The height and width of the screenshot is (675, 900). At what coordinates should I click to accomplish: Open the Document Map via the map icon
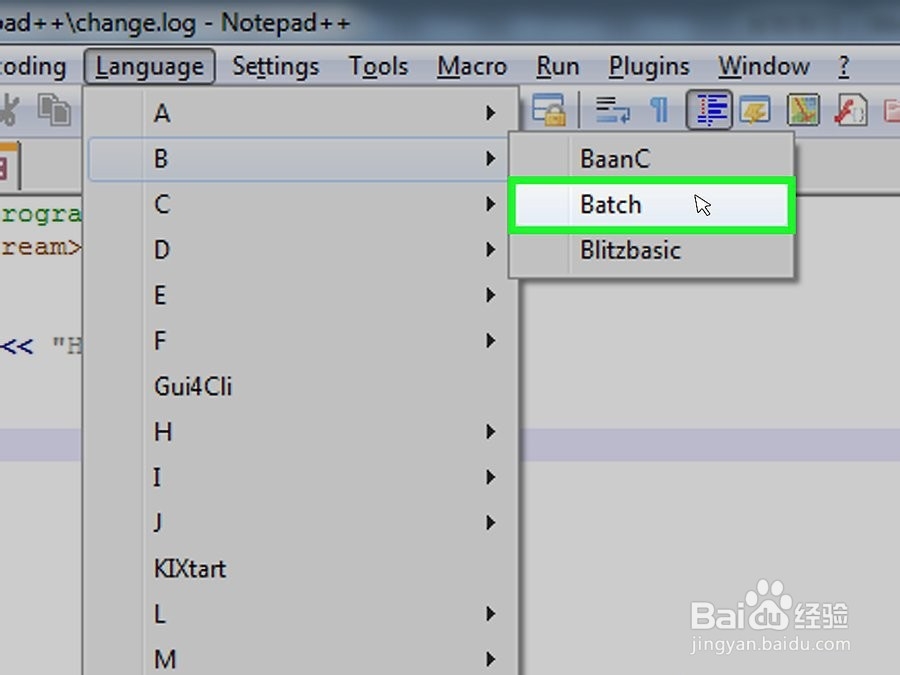(x=803, y=110)
